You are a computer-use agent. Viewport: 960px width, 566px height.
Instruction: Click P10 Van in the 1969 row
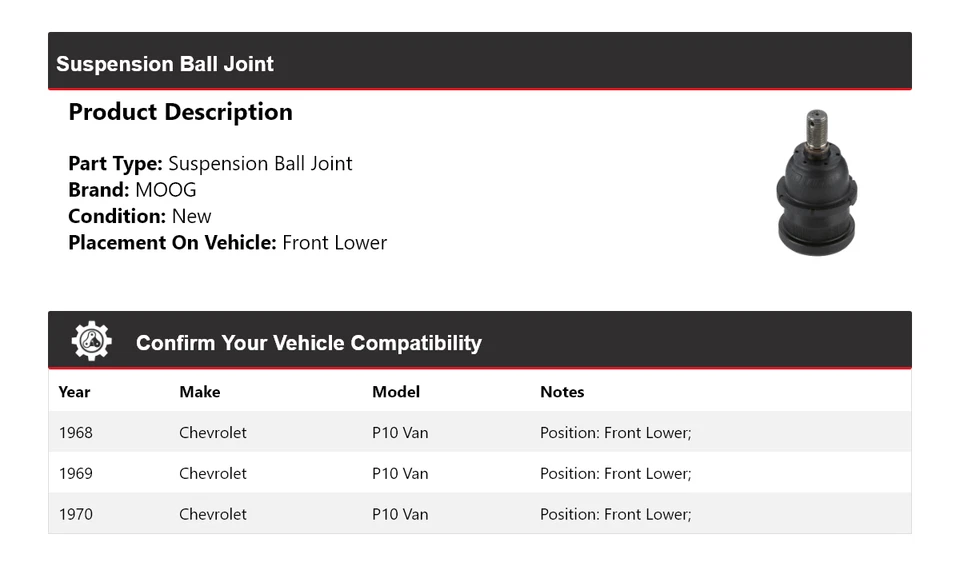click(400, 474)
